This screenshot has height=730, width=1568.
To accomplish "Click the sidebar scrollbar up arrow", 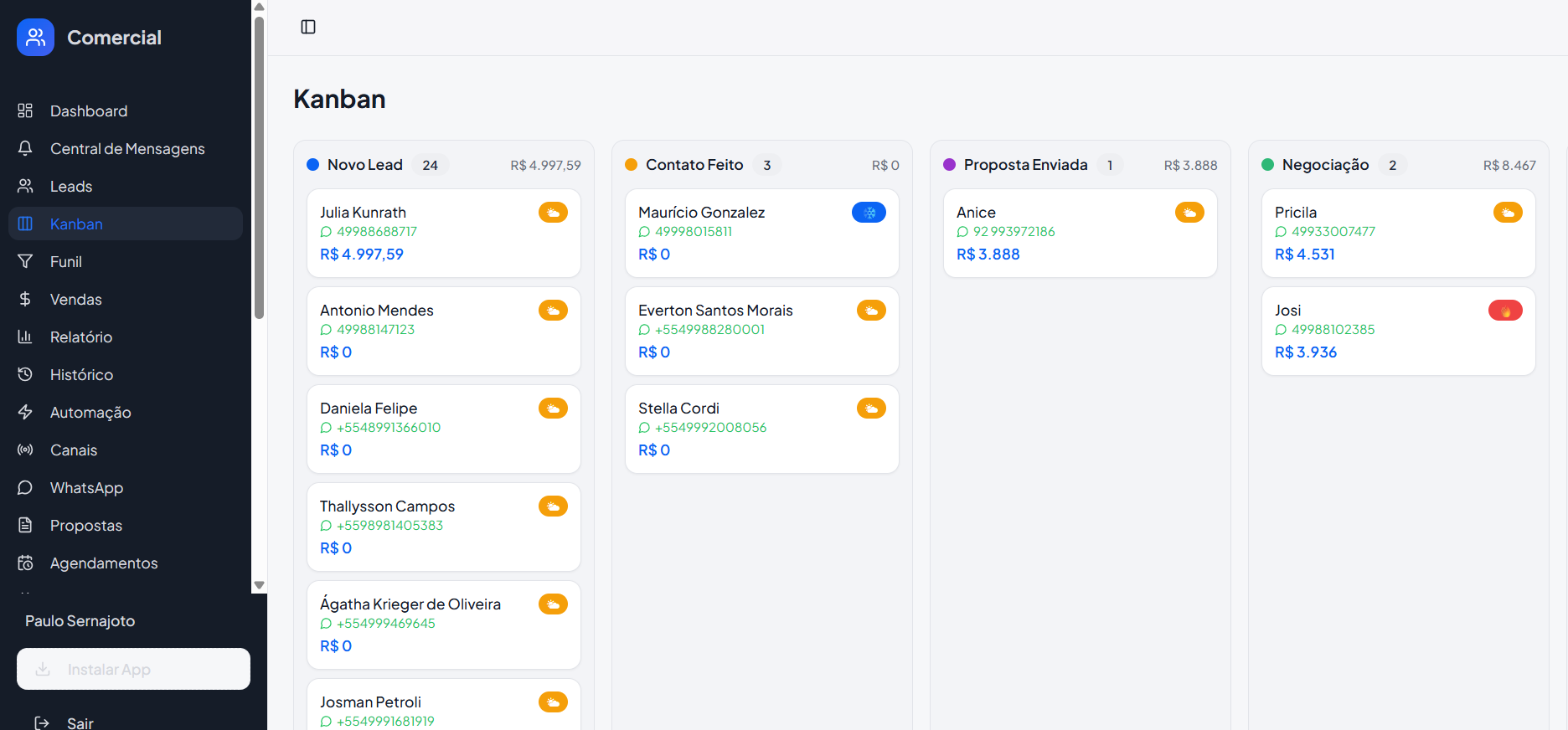I will [259, 7].
